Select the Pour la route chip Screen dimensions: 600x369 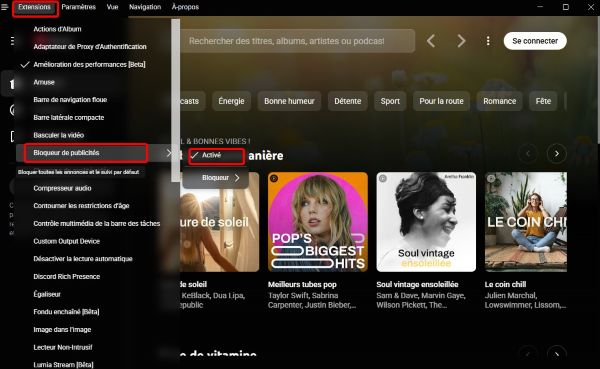coord(441,101)
